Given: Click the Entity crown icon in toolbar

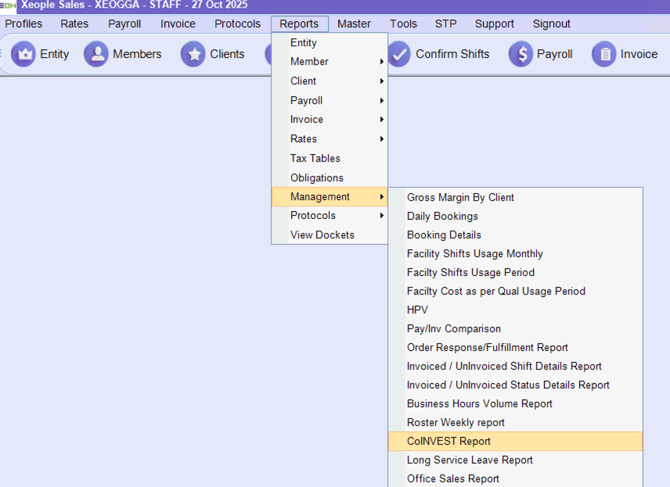Looking at the screenshot, I should (23, 54).
